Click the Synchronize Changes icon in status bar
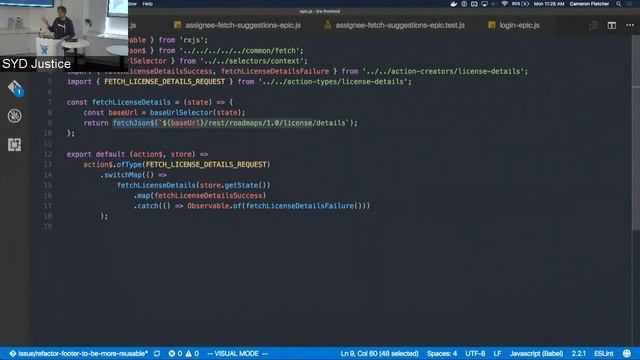This screenshot has width=640, height=360. [157, 353]
